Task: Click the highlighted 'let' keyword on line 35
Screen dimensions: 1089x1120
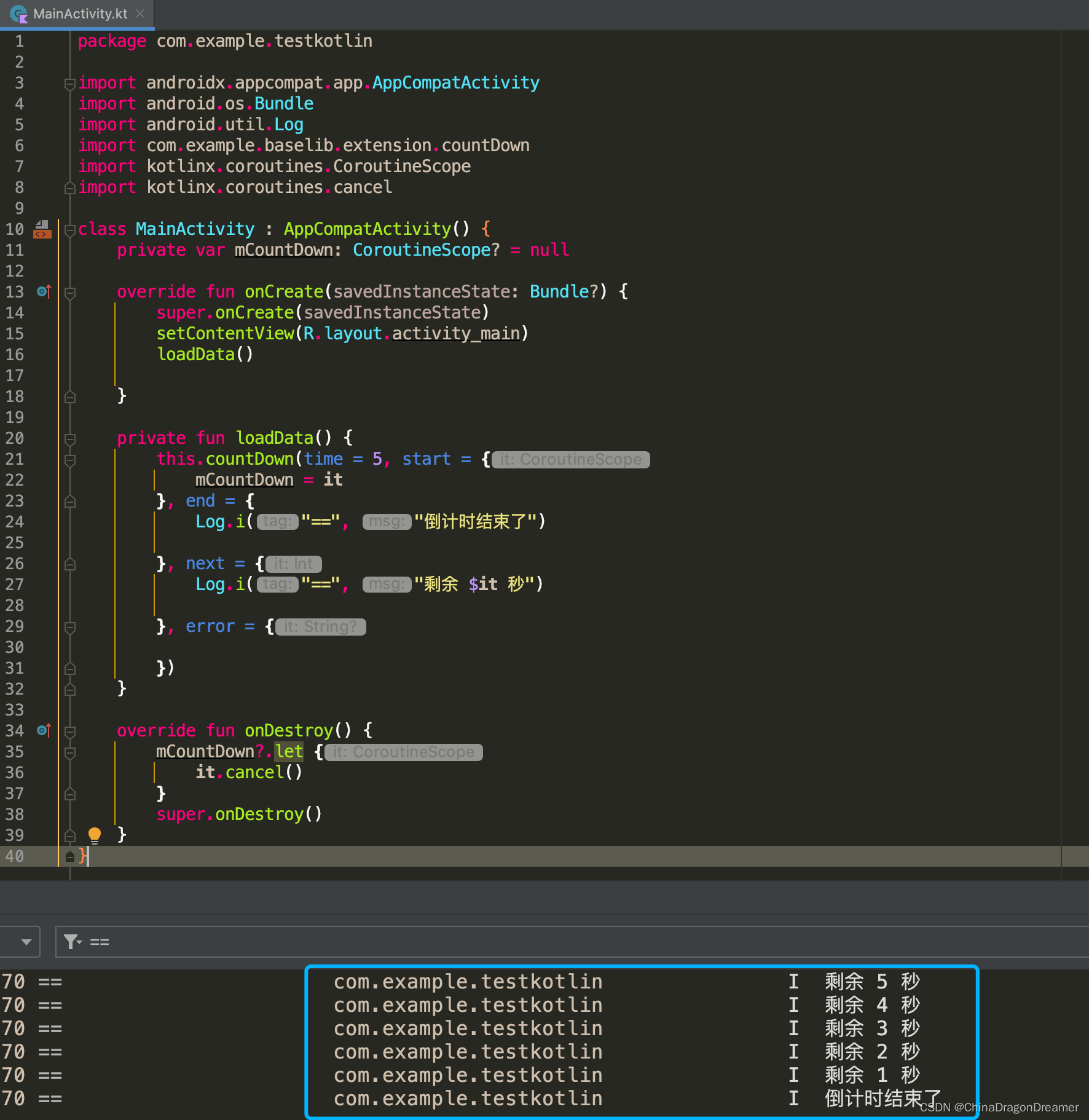Action: (x=289, y=752)
